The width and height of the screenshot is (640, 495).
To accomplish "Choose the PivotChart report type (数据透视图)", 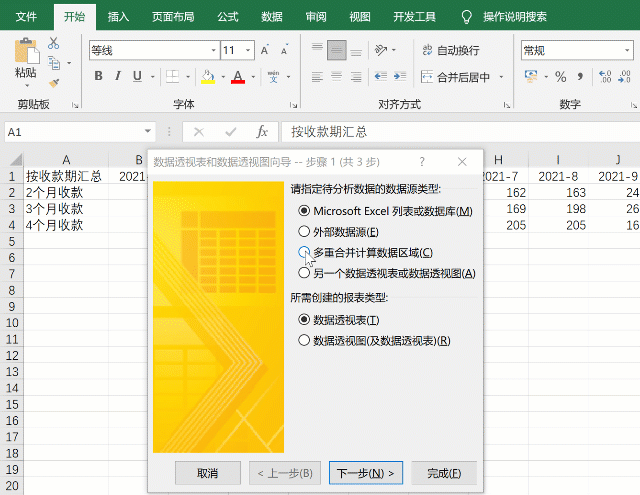I will (305, 340).
